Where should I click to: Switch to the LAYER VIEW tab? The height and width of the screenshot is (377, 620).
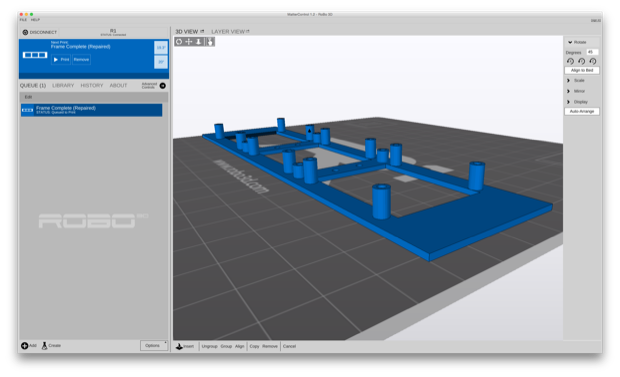pos(230,32)
